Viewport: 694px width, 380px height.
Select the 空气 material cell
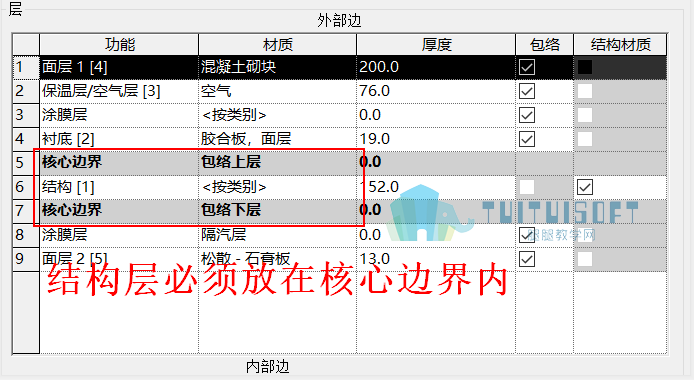point(278,91)
